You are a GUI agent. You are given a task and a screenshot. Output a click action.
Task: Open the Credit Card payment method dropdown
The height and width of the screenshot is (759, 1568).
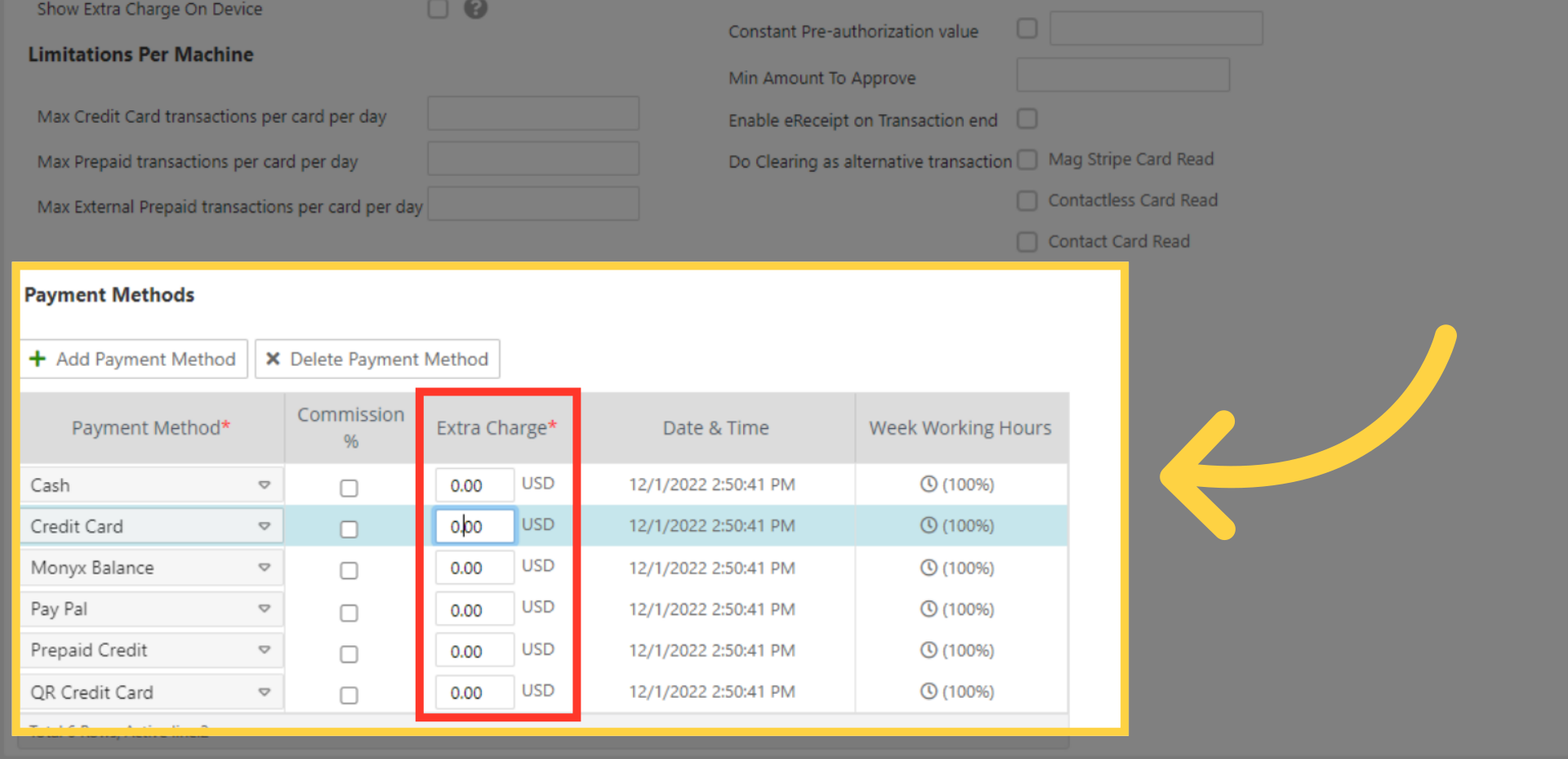point(264,526)
